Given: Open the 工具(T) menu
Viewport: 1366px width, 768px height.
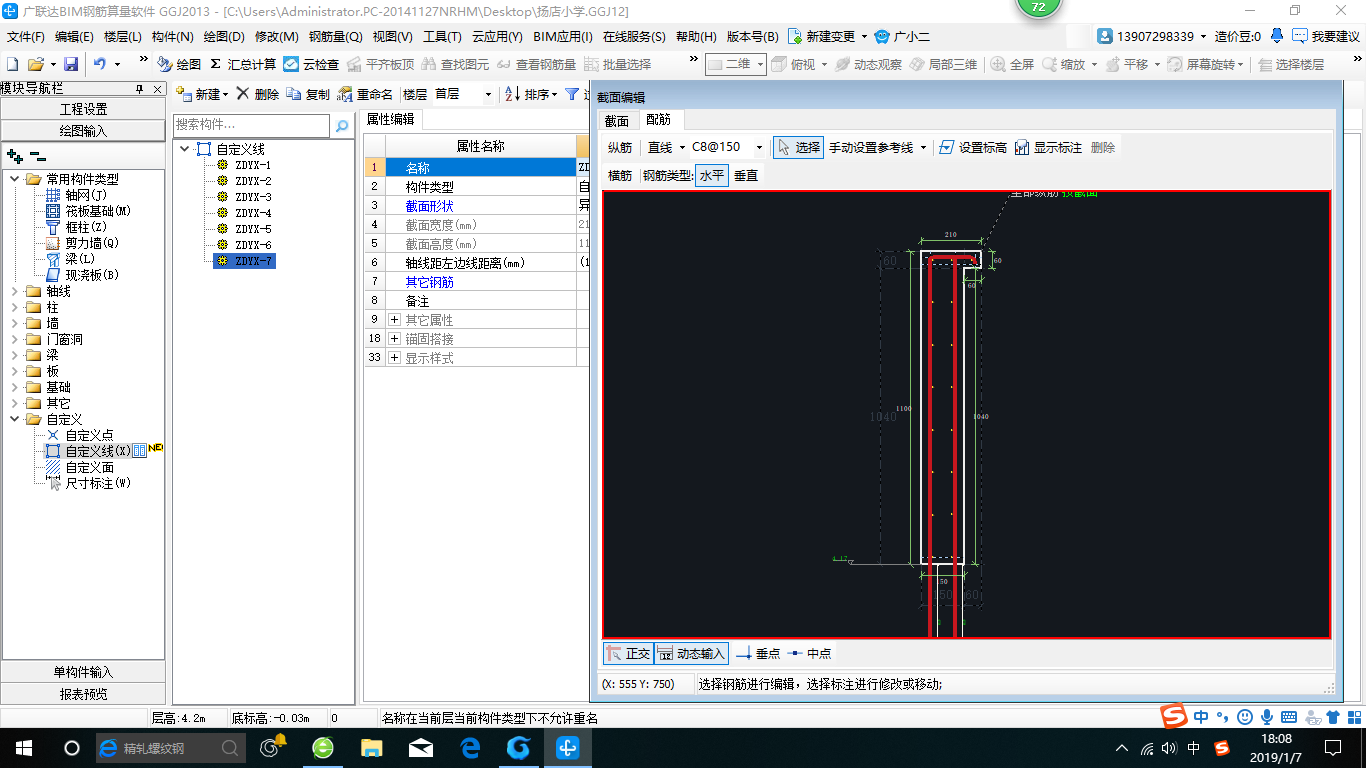Looking at the screenshot, I should coord(442,37).
